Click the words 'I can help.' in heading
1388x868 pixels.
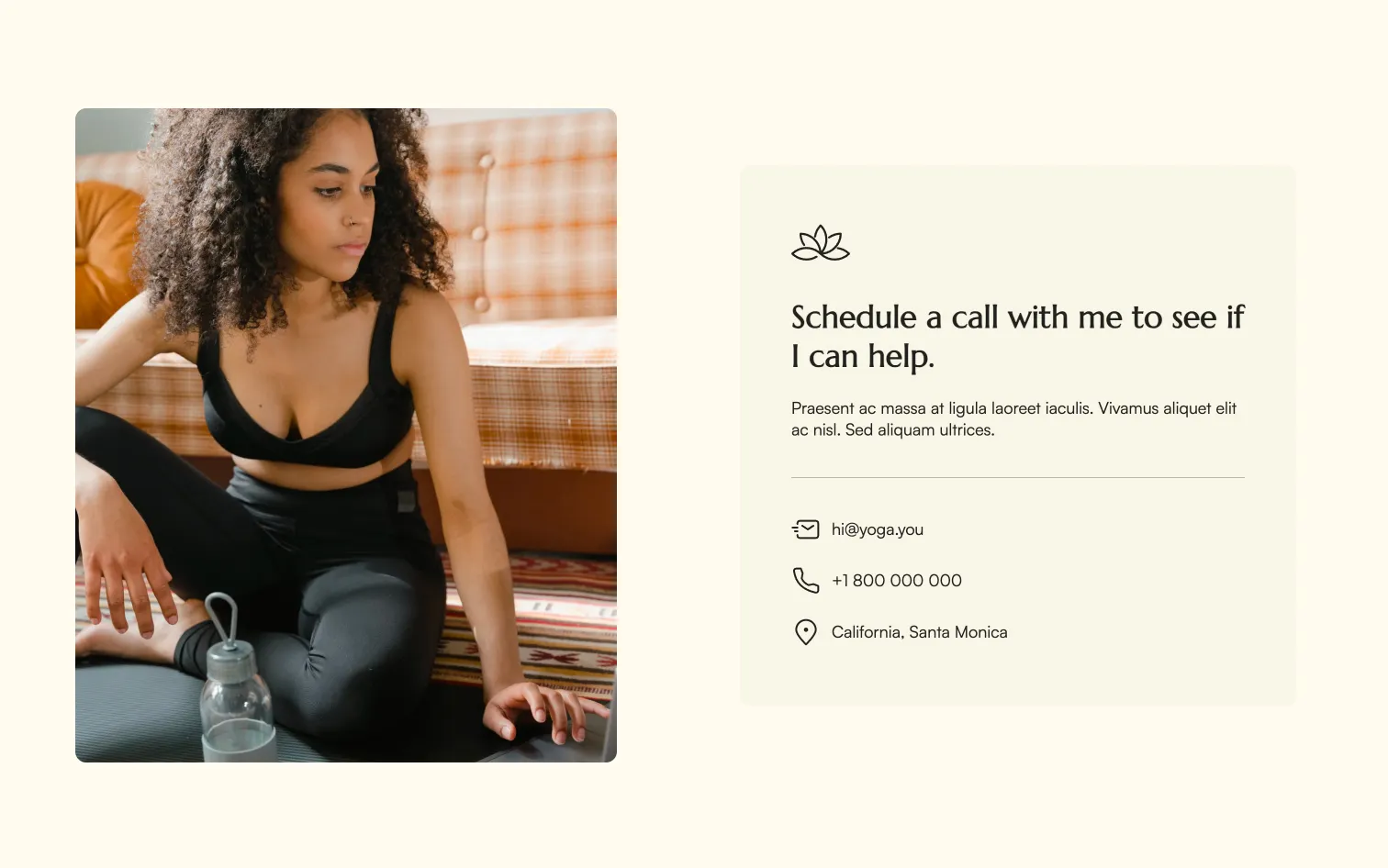[863, 356]
